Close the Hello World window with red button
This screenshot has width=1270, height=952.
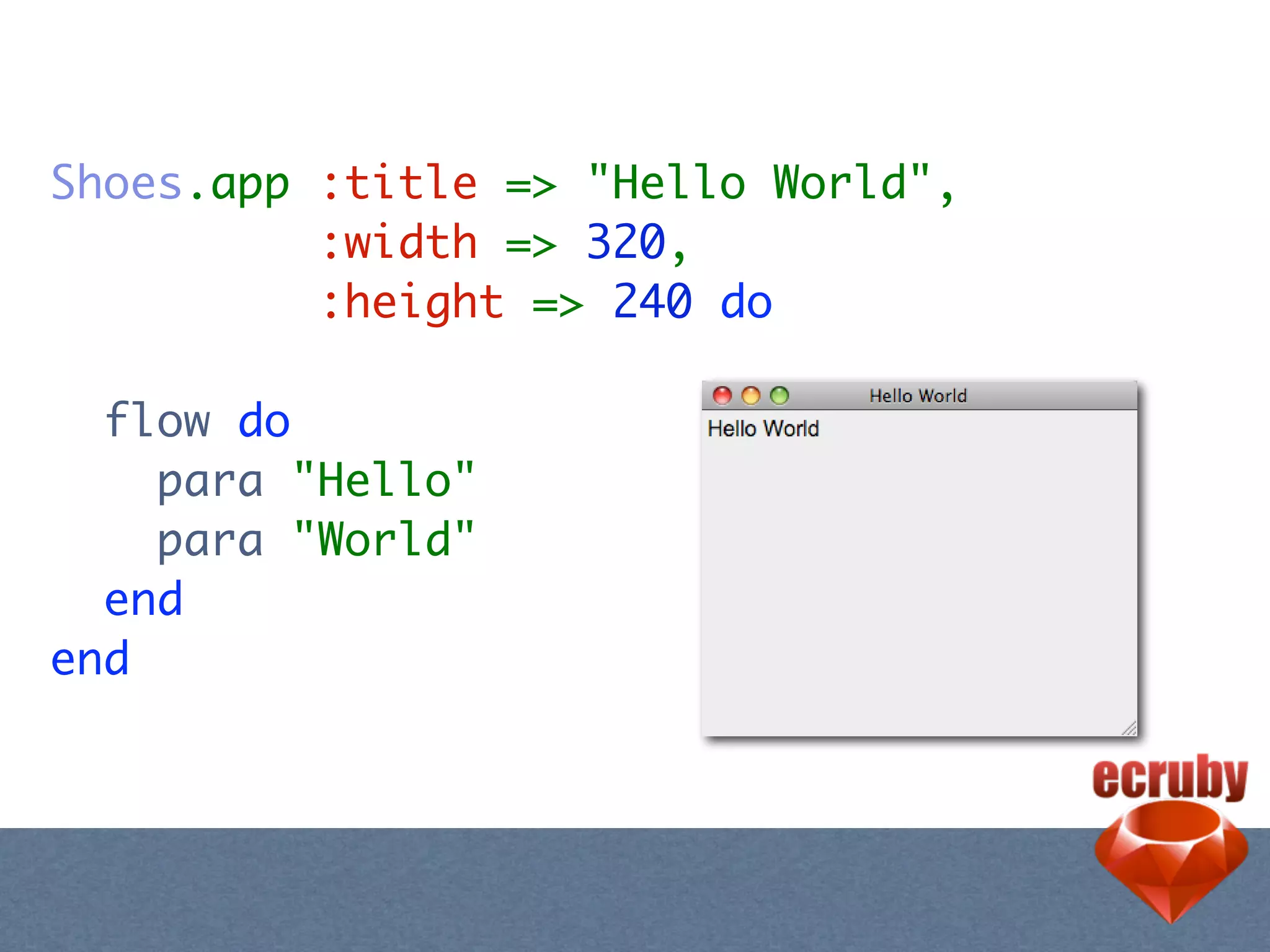pos(722,395)
